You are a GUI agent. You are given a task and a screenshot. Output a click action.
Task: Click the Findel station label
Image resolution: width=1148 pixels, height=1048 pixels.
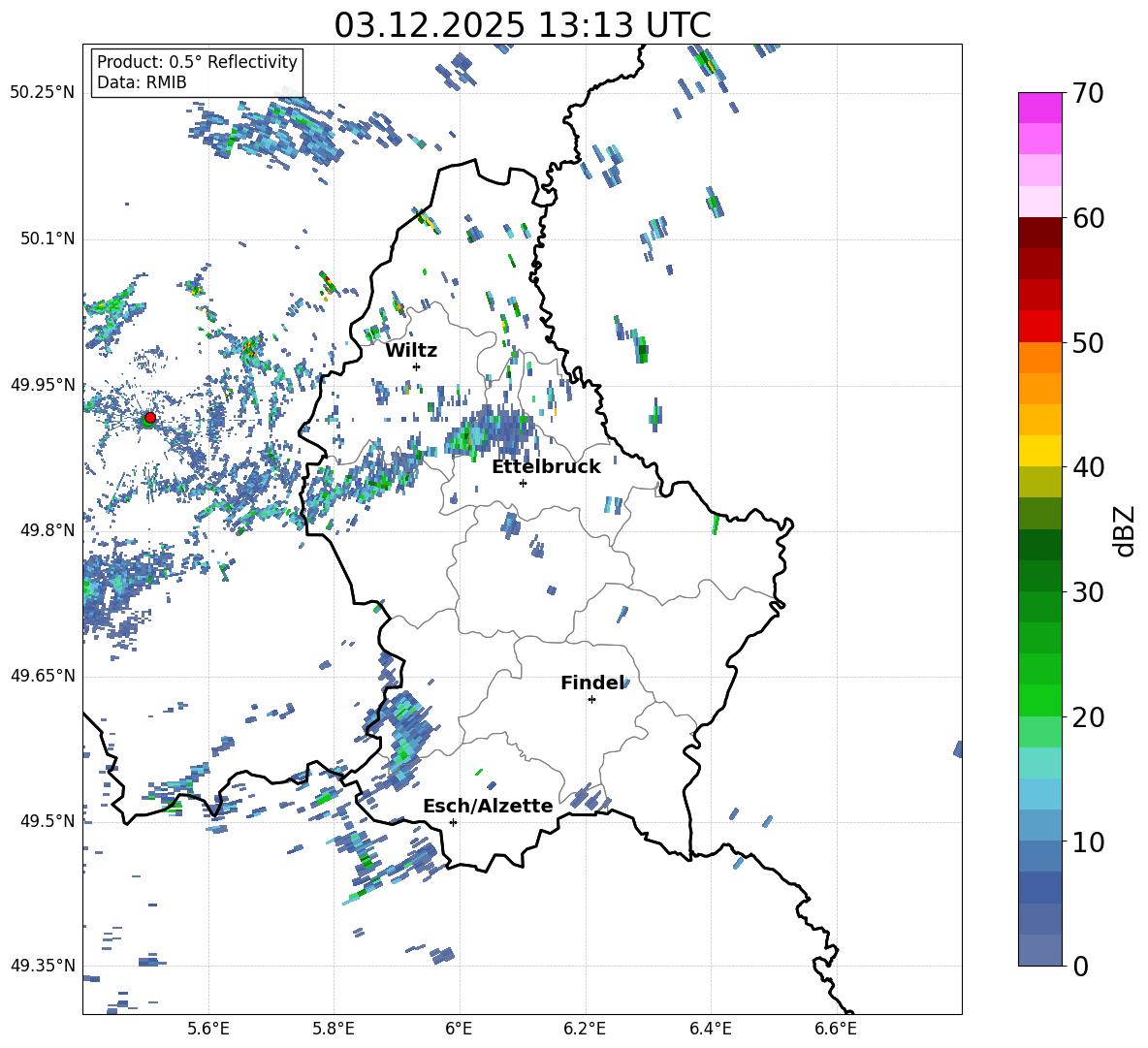(x=592, y=683)
